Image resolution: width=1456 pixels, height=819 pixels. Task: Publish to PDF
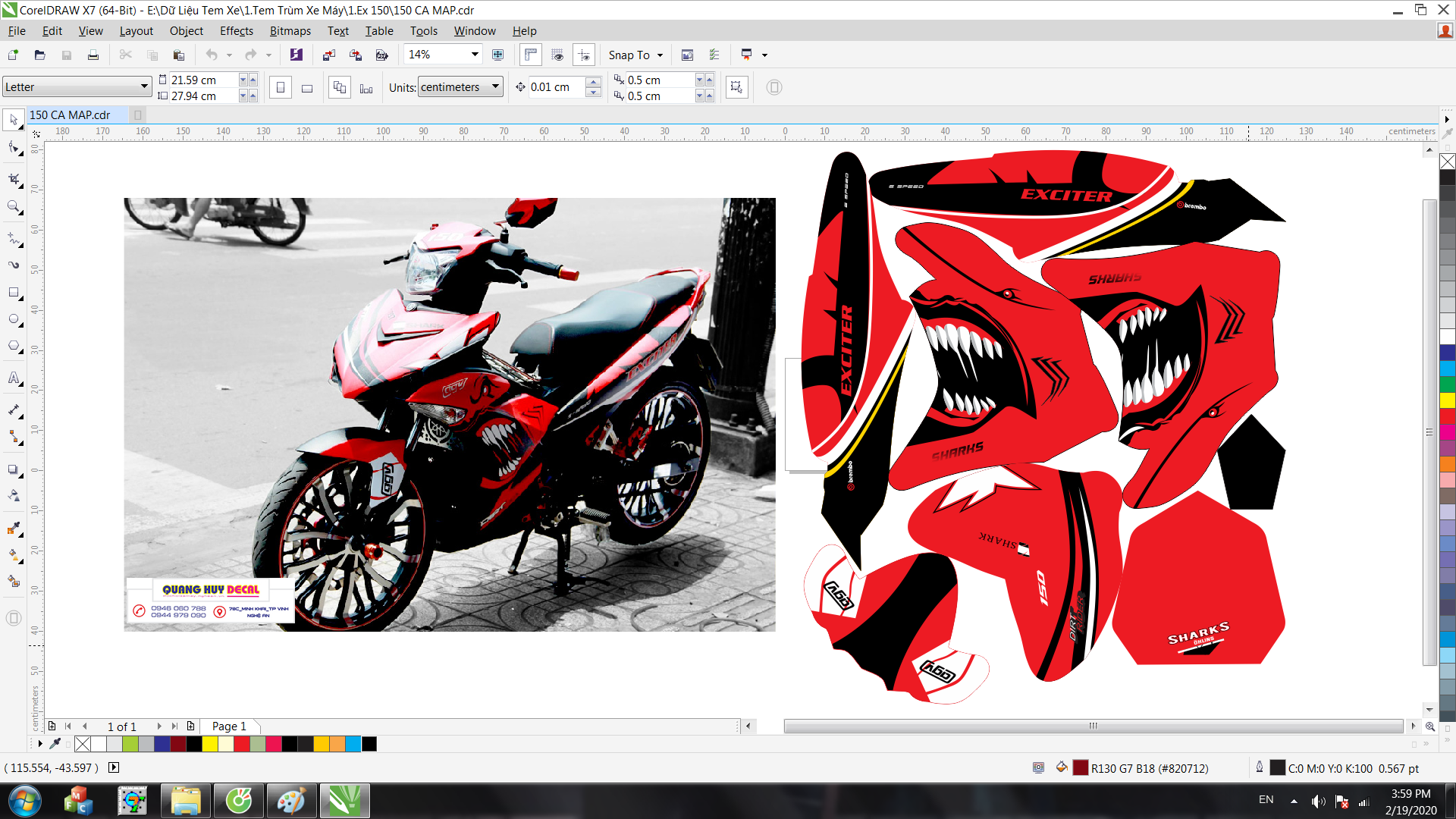click(382, 55)
